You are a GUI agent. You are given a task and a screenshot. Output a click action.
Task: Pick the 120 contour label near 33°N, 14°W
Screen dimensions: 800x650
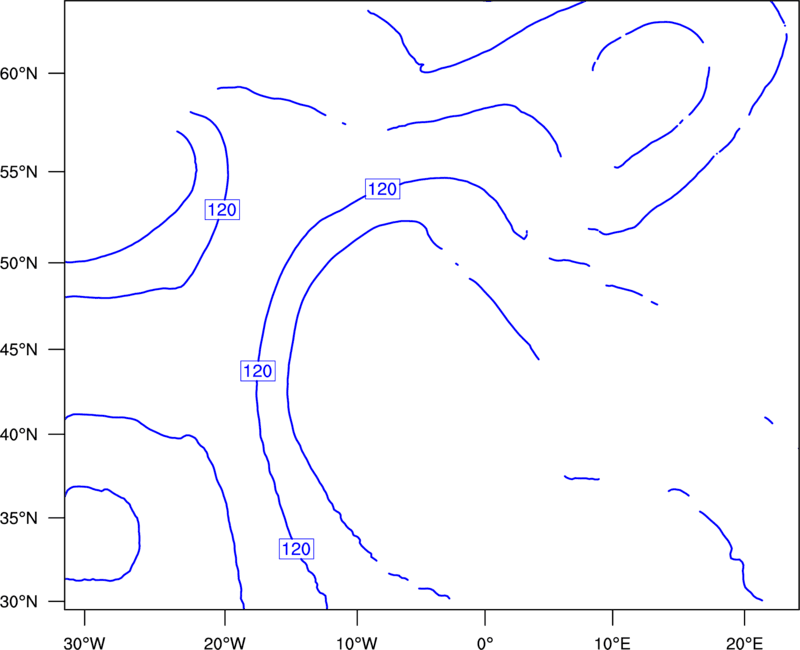point(296,549)
